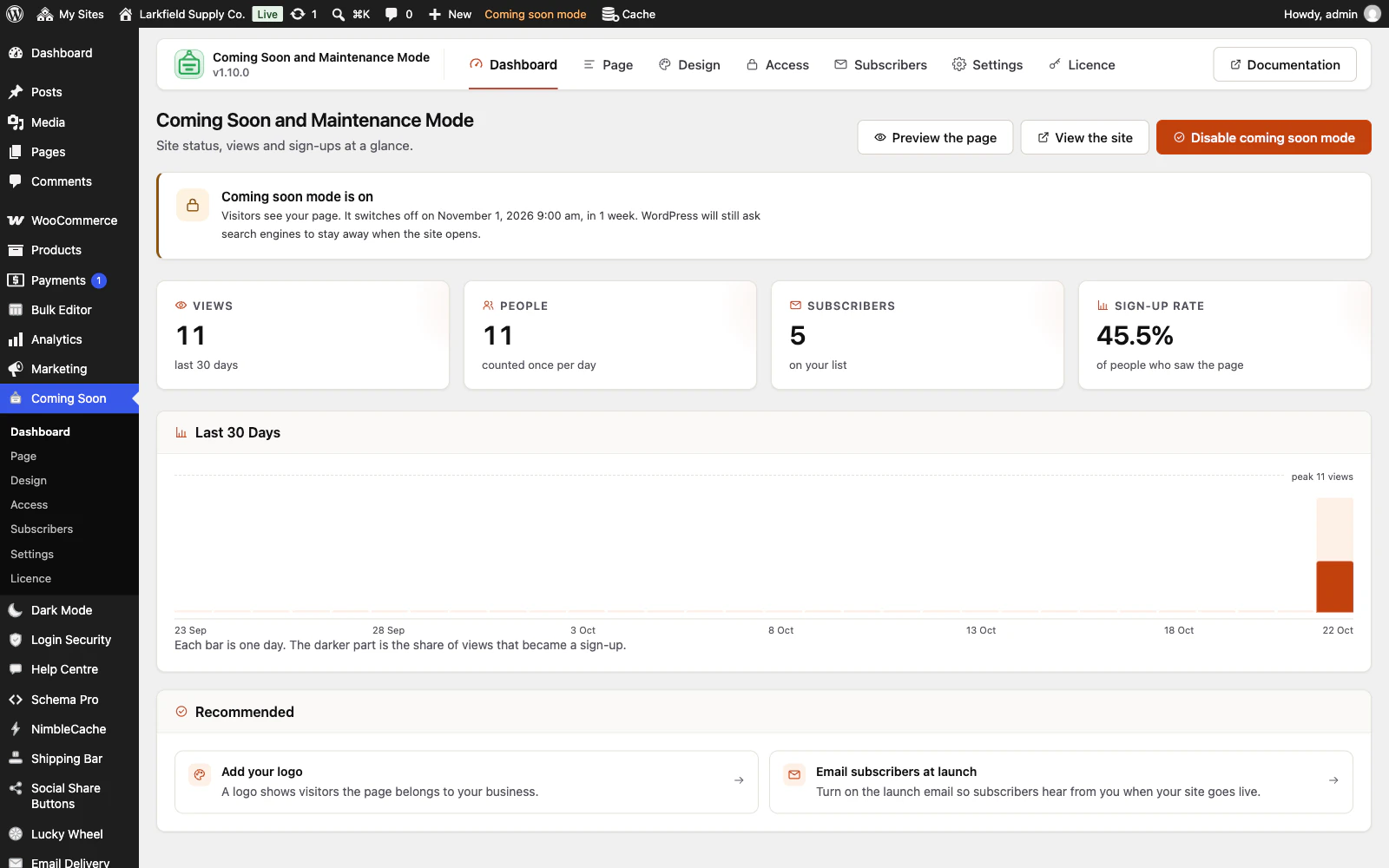
Task: Click Coming soon mode in admin bar
Action: pyautogui.click(x=536, y=14)
